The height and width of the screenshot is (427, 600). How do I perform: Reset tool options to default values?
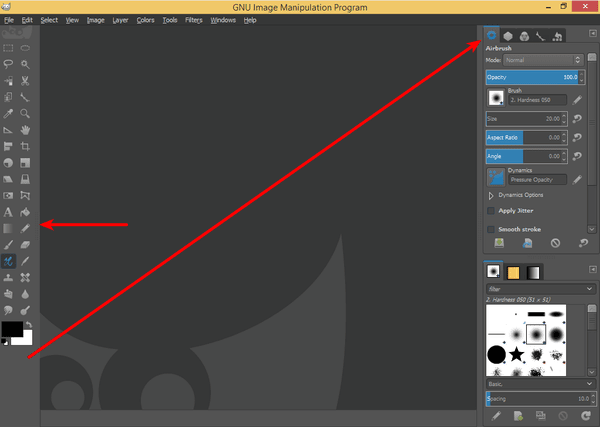point(583,243)
